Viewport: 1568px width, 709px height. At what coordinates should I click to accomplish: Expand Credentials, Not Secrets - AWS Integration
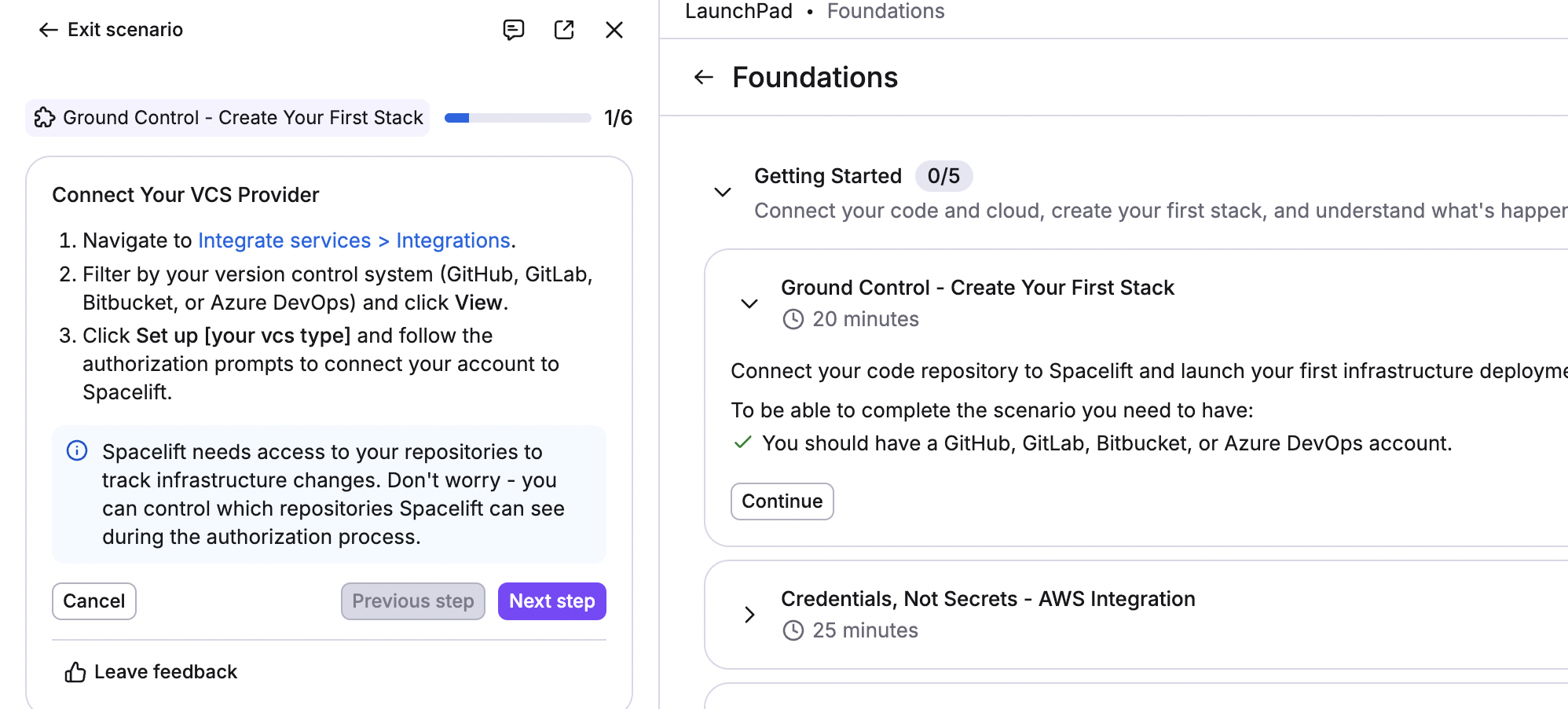coord(749,615)
